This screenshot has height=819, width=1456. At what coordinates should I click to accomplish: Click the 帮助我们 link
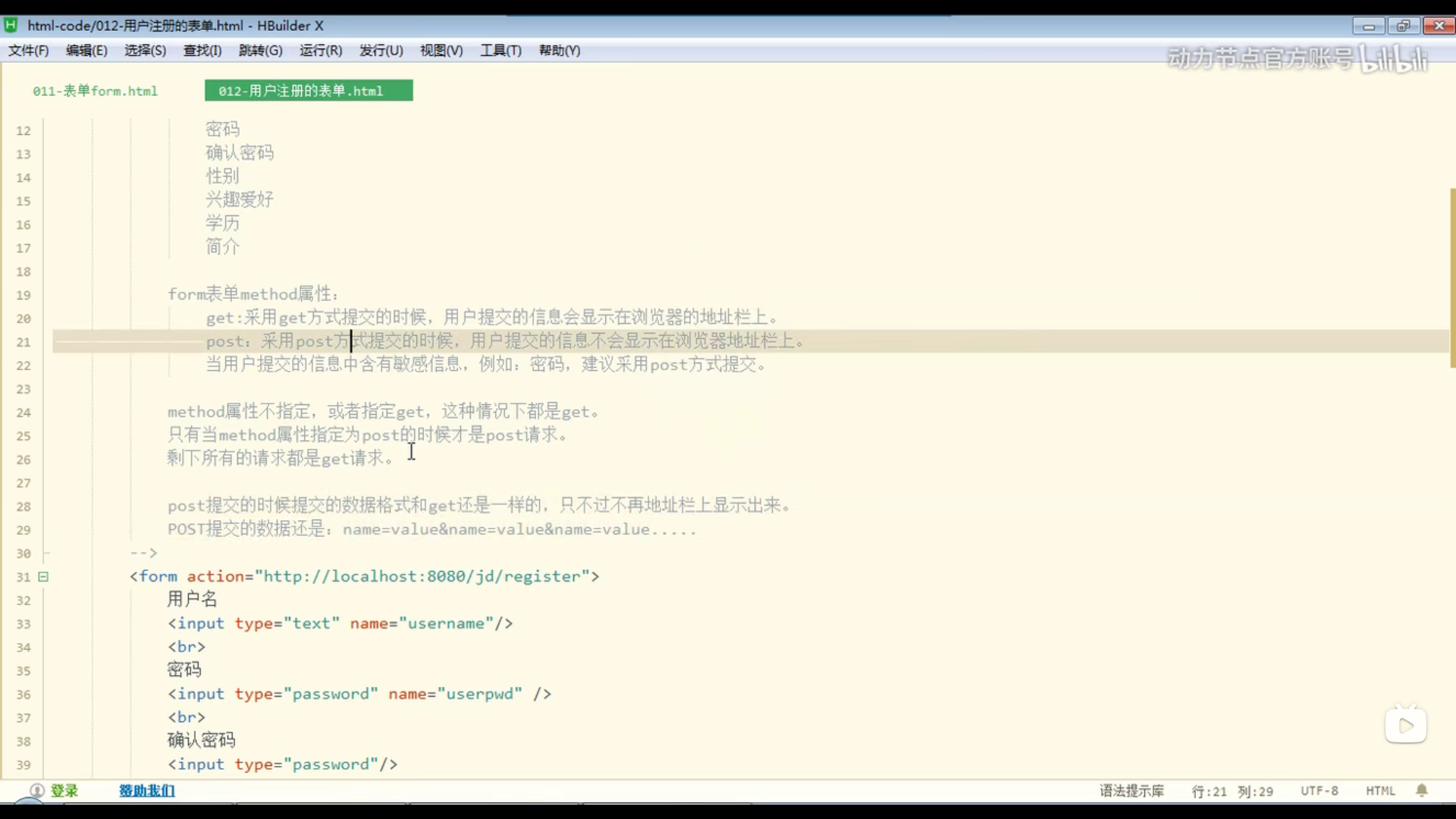(146, 791)
